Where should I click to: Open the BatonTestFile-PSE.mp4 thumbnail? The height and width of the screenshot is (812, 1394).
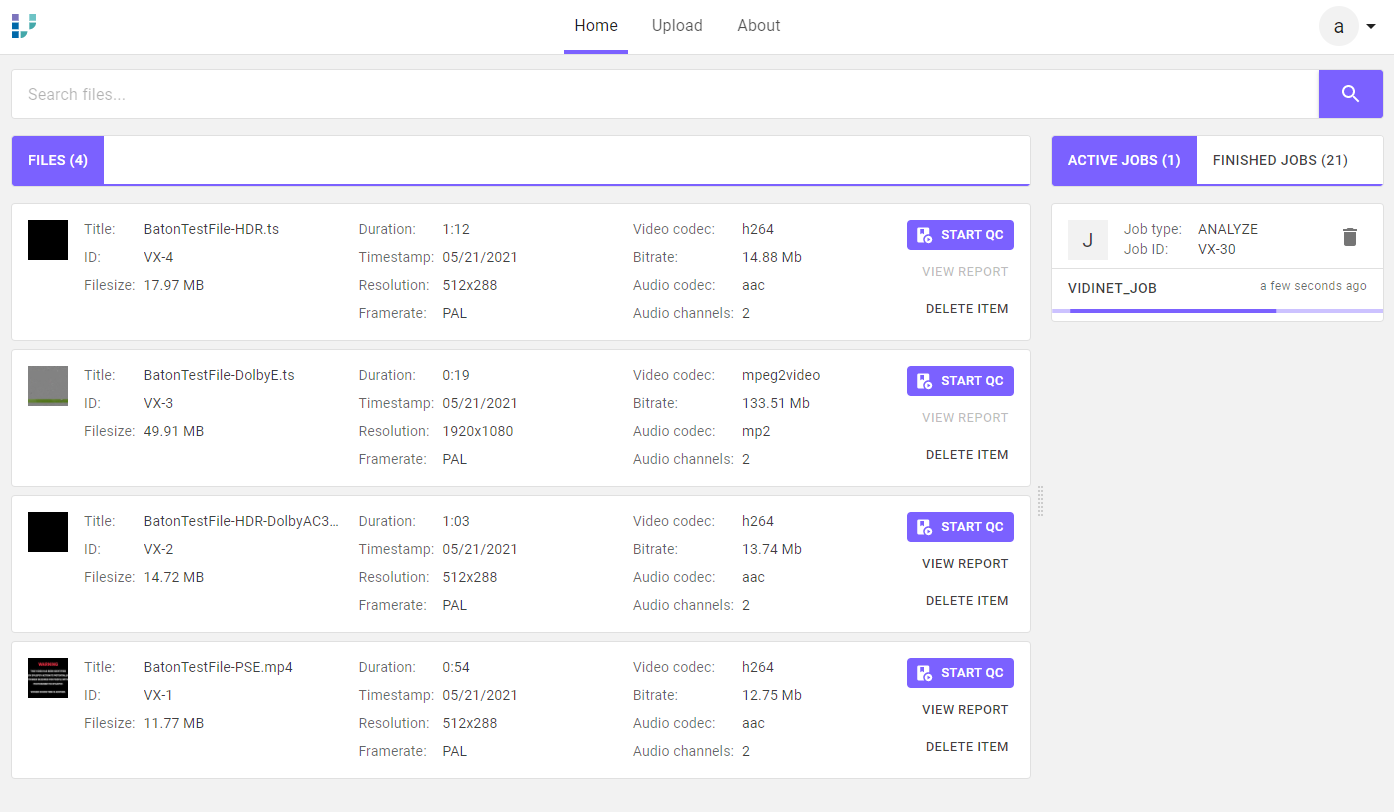tap(48, 678)
